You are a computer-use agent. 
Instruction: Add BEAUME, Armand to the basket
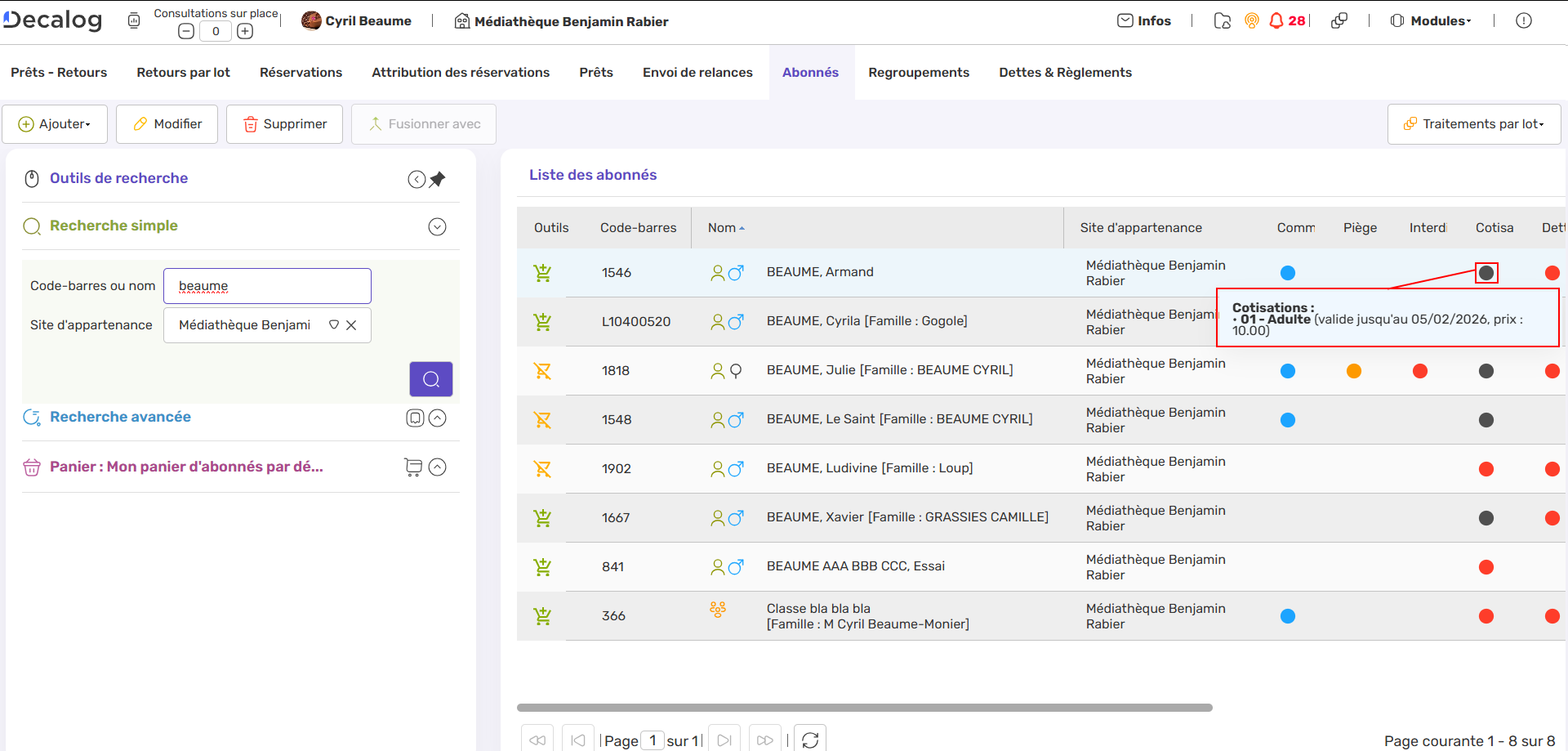pos(542,273)
